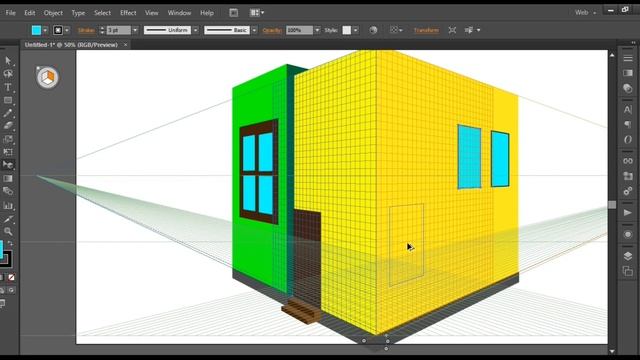Select the Scale tool
Screen dimensions: 640x360
coord(8,139)
